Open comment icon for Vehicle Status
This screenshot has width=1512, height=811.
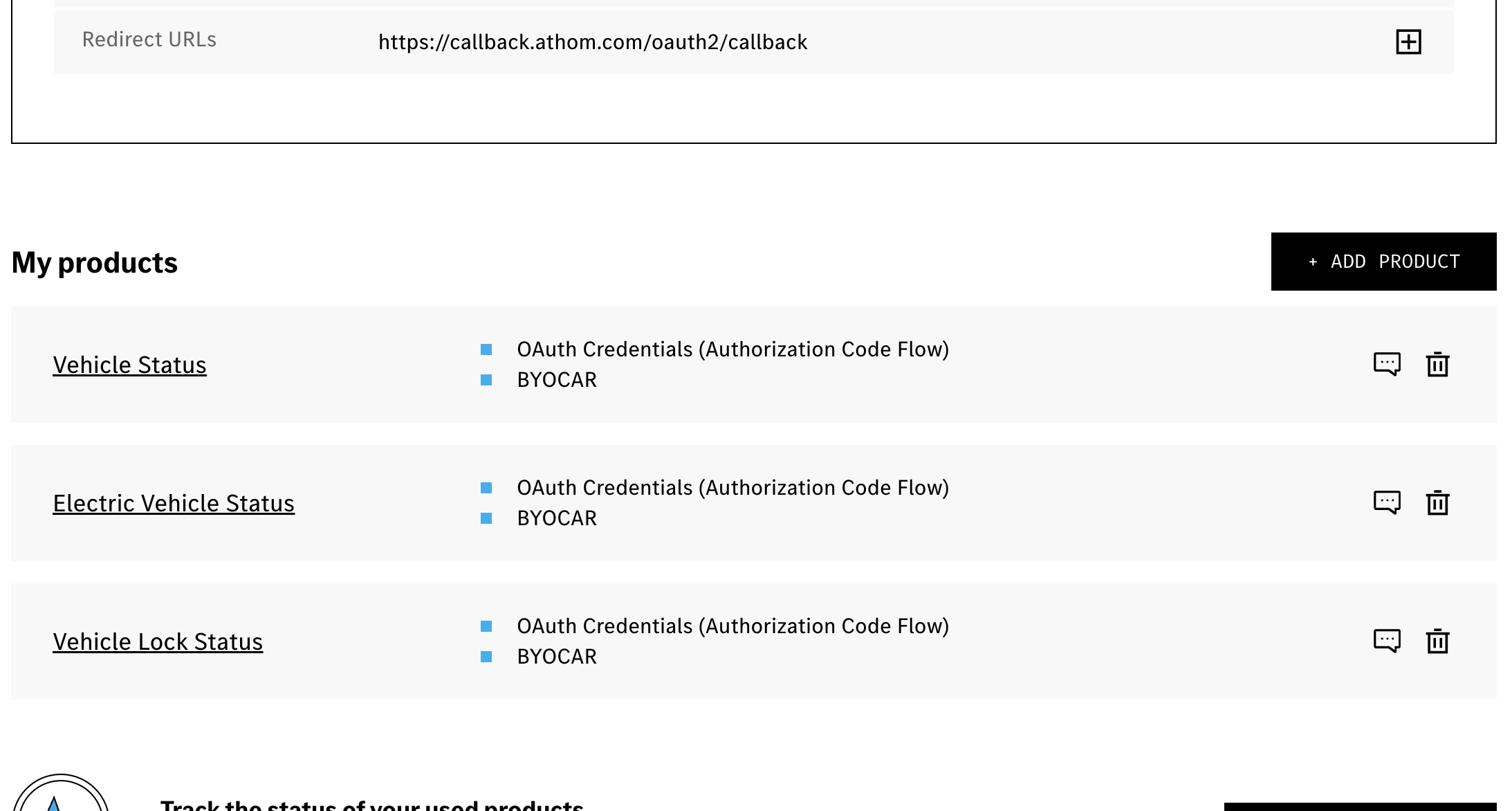point(1387,364)
